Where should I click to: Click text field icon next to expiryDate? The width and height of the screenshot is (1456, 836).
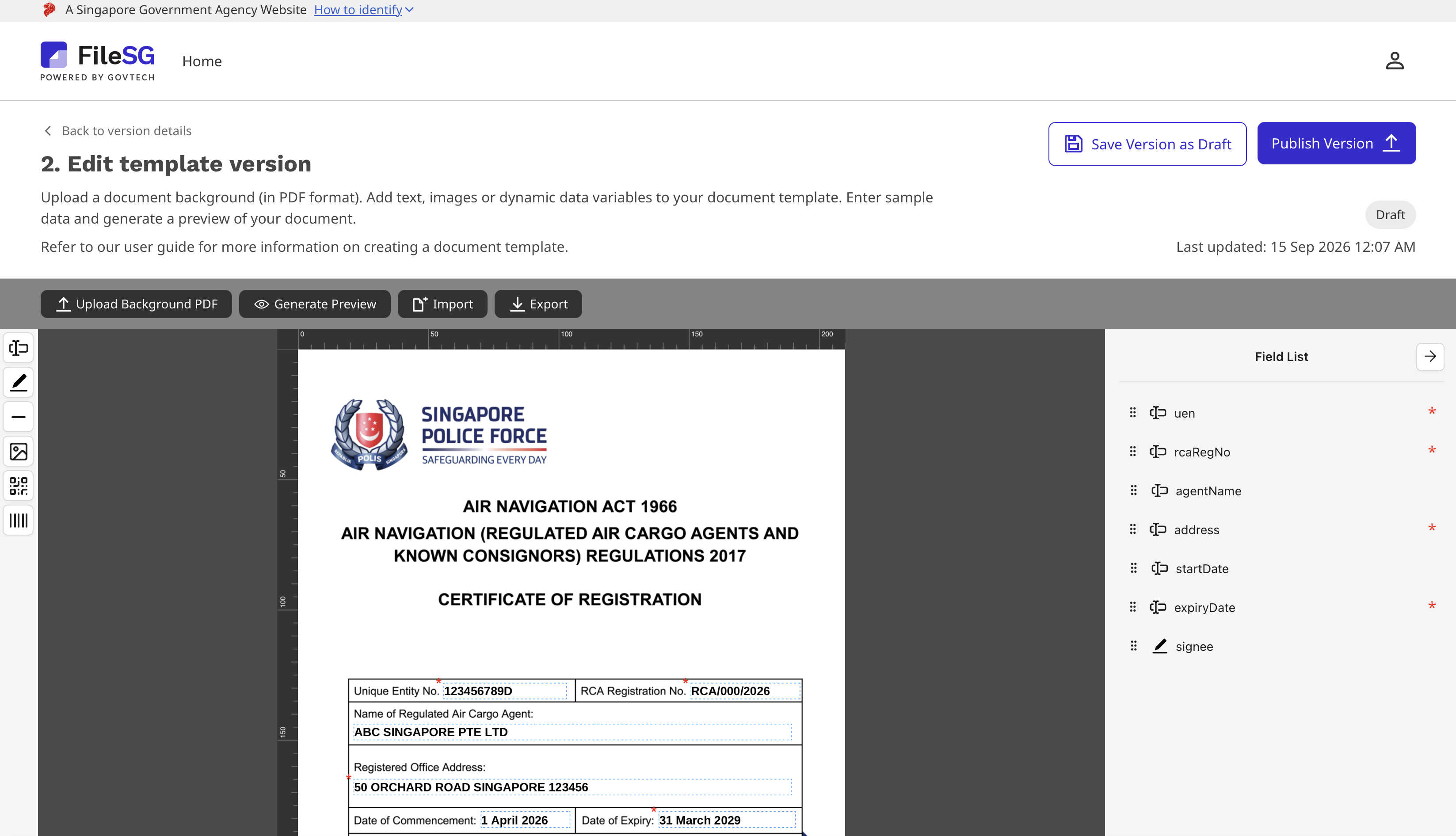[1158, 608]
